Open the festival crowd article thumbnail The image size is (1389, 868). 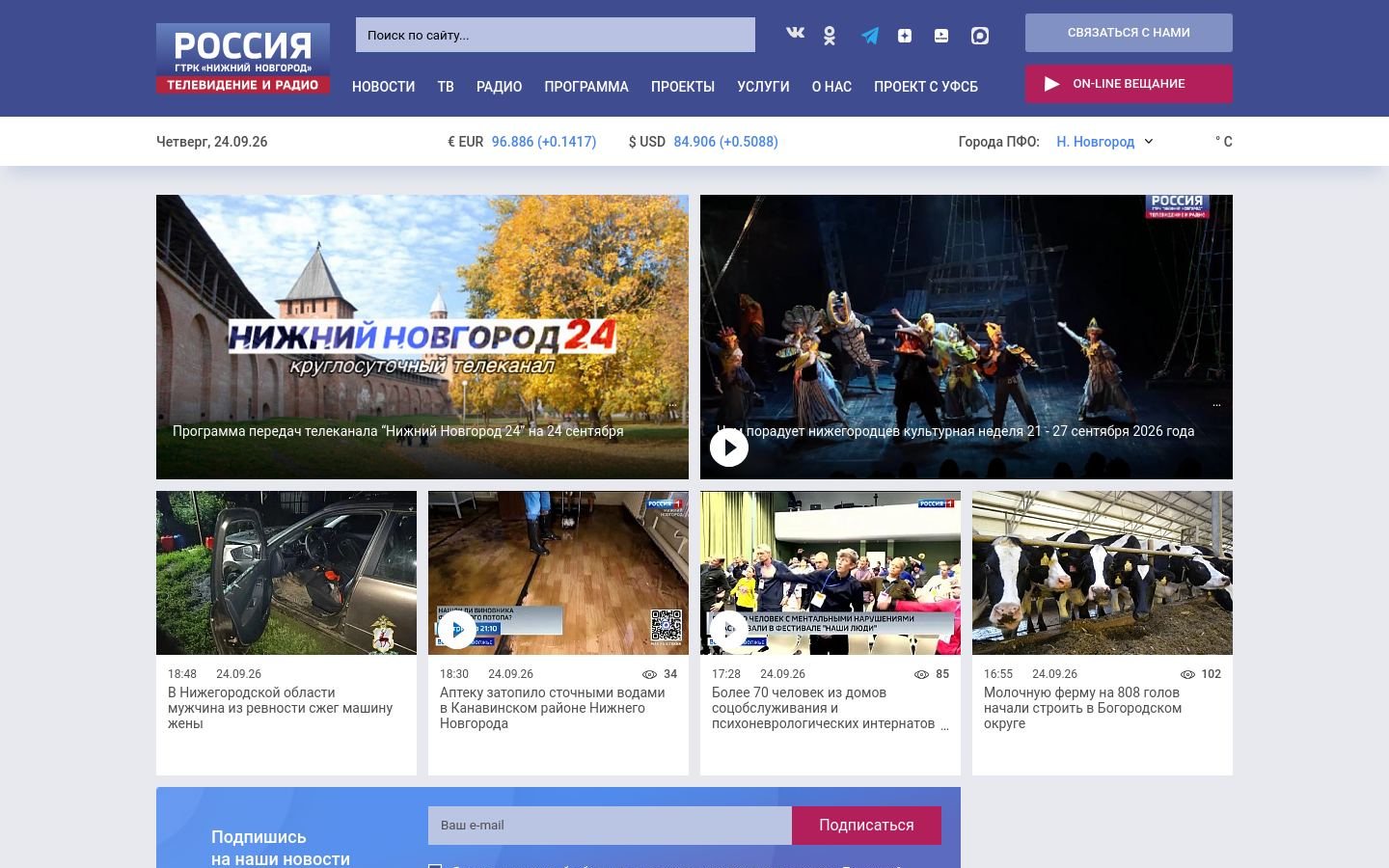[x=831, y=573]
